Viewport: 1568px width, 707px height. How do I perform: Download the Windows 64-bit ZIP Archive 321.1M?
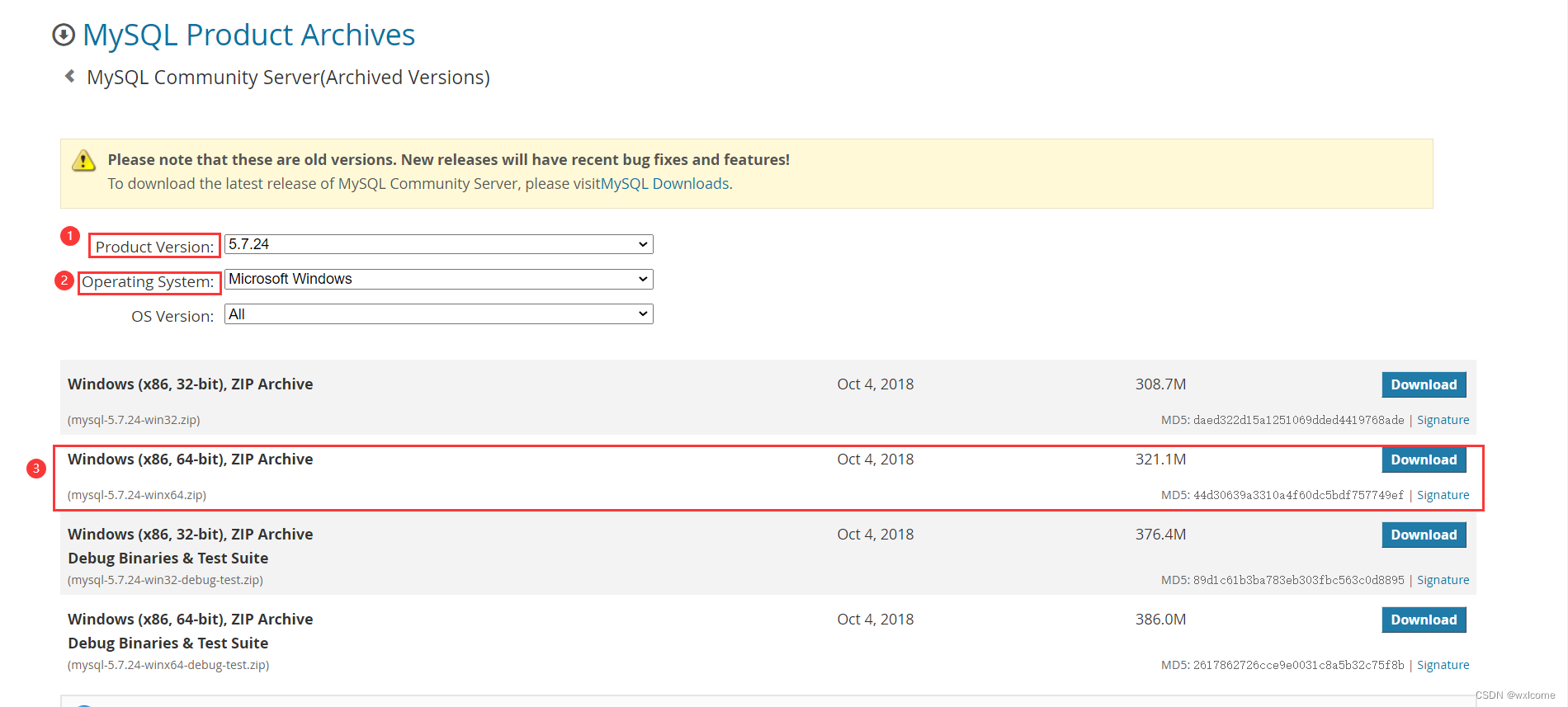point(1424,460)
